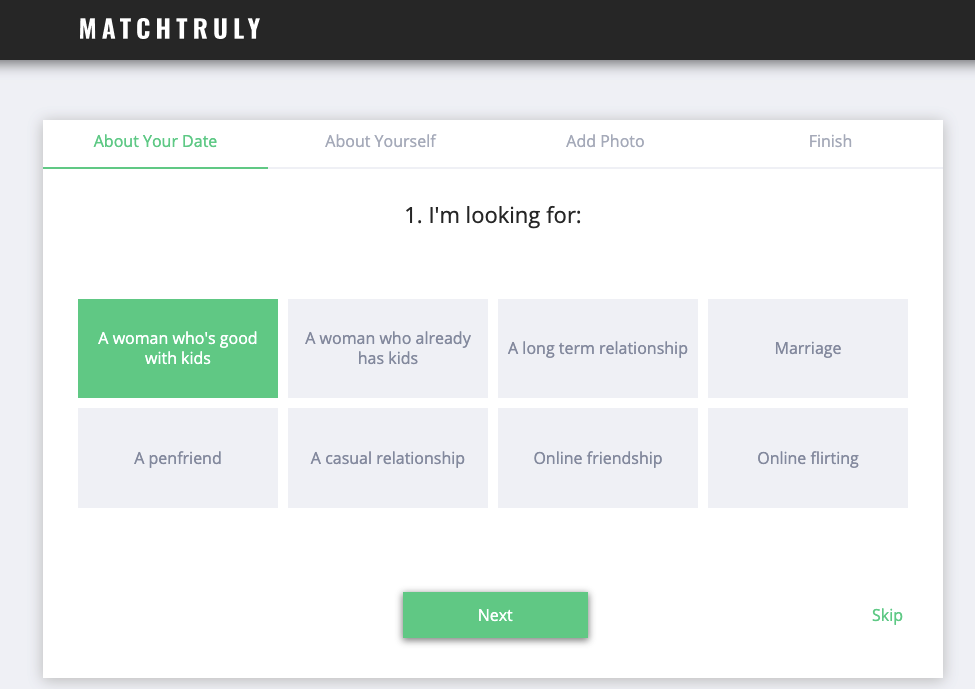This screenshot has width=975, height=689.
Task: Select the Marriage option tile
Action: pyautogui.click(x=808, y=348)
